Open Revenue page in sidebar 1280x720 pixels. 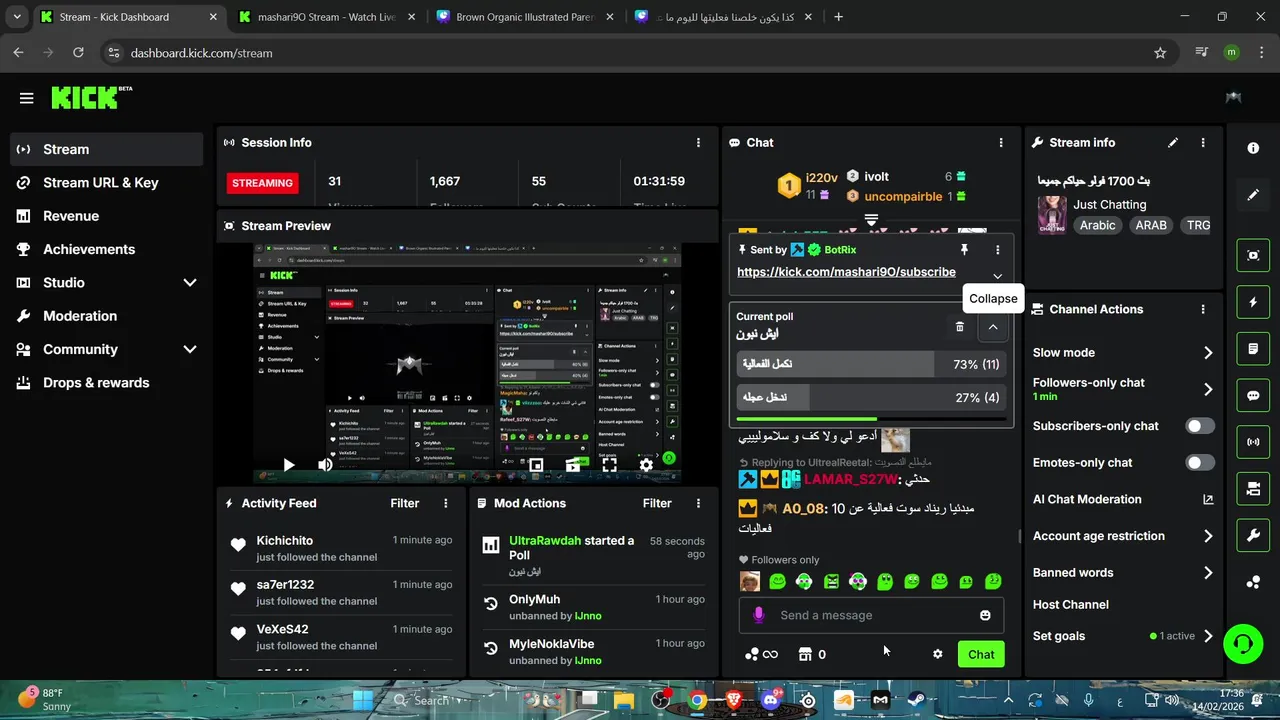point(107,216)
